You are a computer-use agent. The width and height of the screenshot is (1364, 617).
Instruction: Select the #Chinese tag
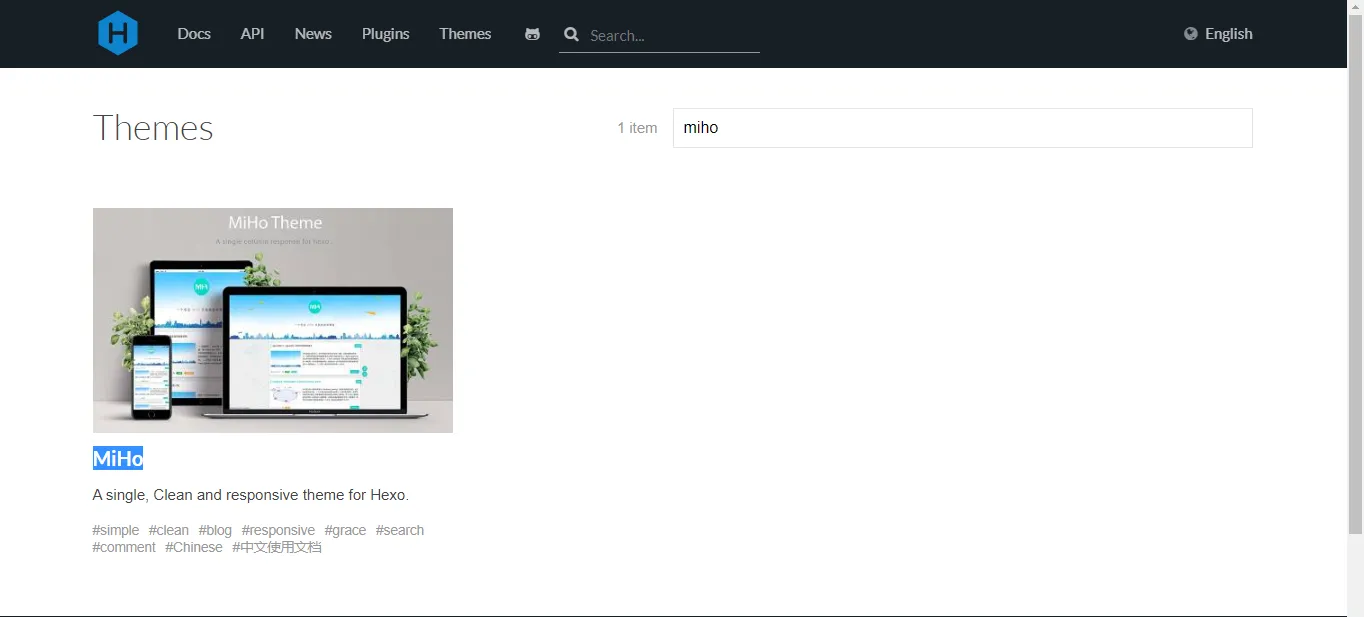pyautogui.click(x=194, y=547)
